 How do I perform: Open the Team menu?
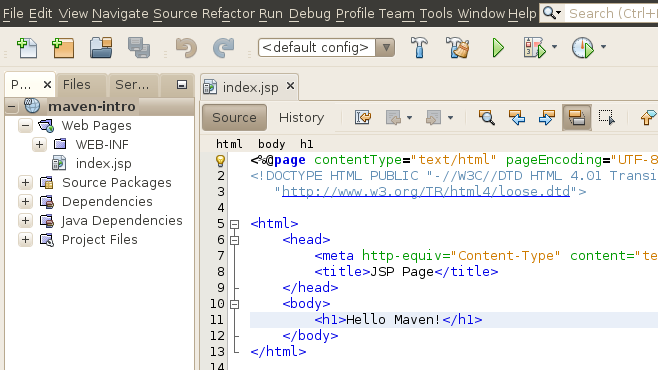pos(397,13)
